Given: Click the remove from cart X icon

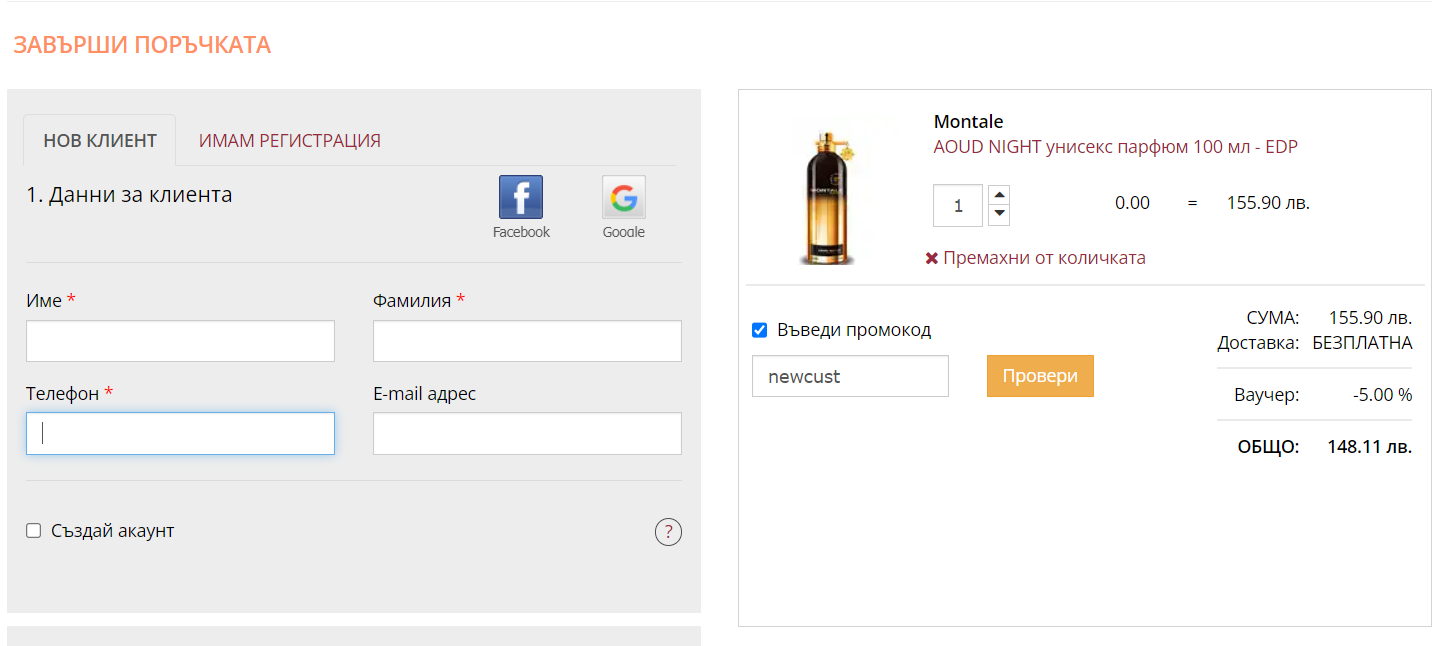Looking at the screenshot, I should coord(932,258).
